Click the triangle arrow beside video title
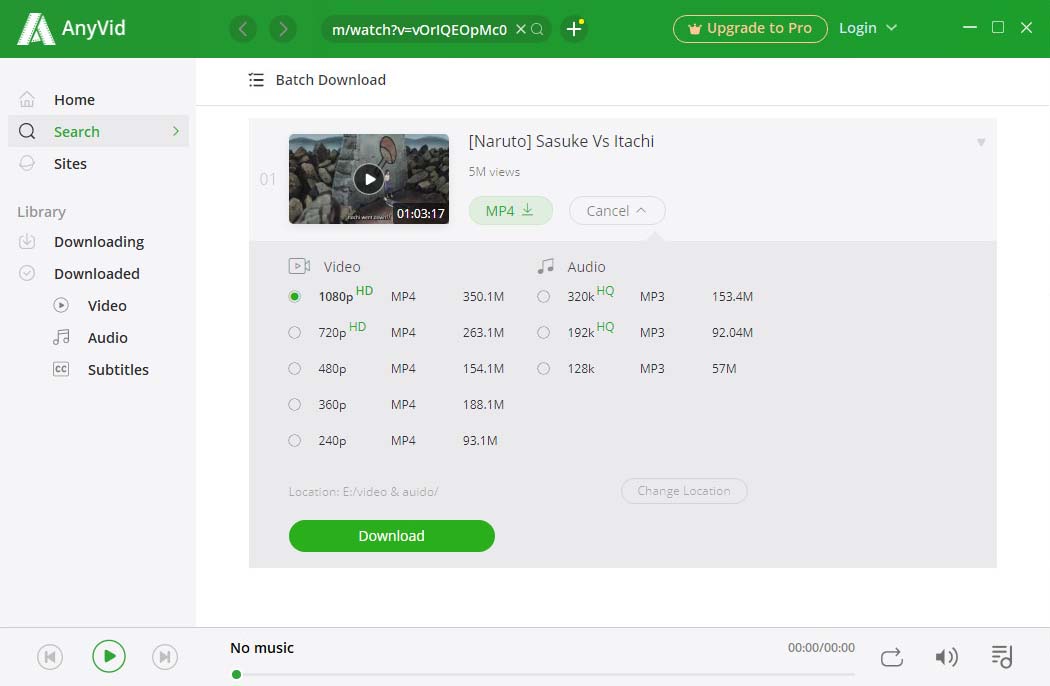This screenshot has width=1050, height=686. pyautogui.click(x=981, y=143)
